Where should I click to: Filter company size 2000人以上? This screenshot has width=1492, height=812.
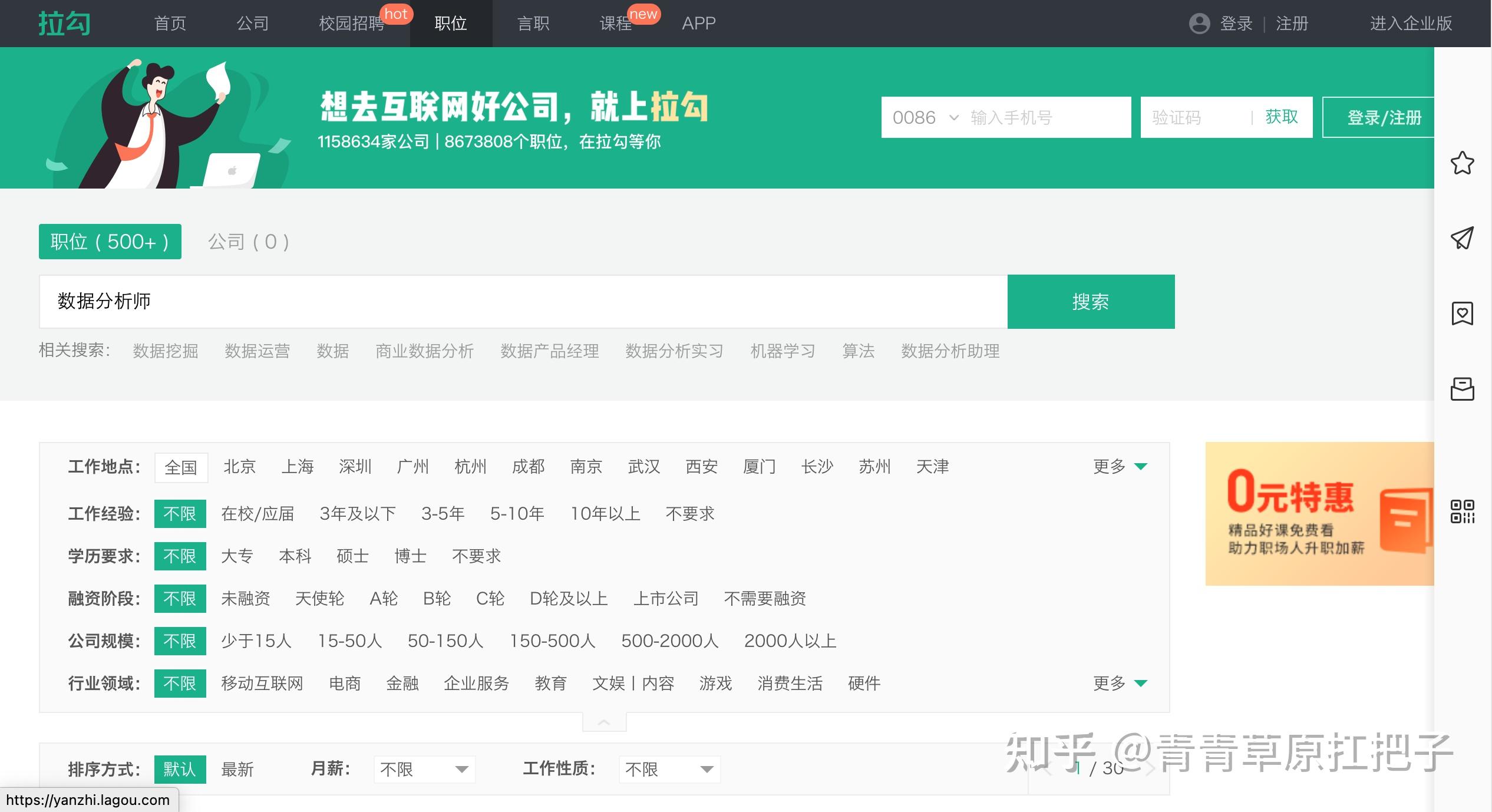click(x=790, y=641)
